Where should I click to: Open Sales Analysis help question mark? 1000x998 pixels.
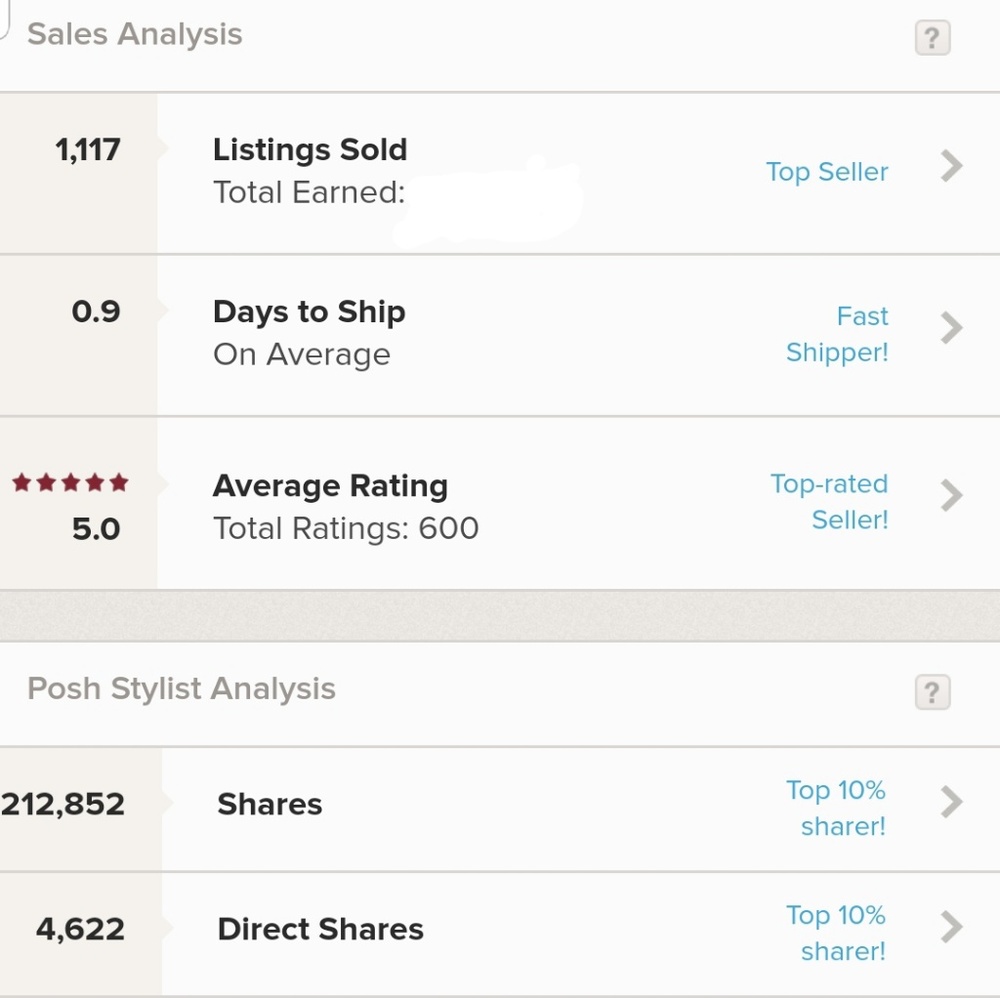point(932,38)
